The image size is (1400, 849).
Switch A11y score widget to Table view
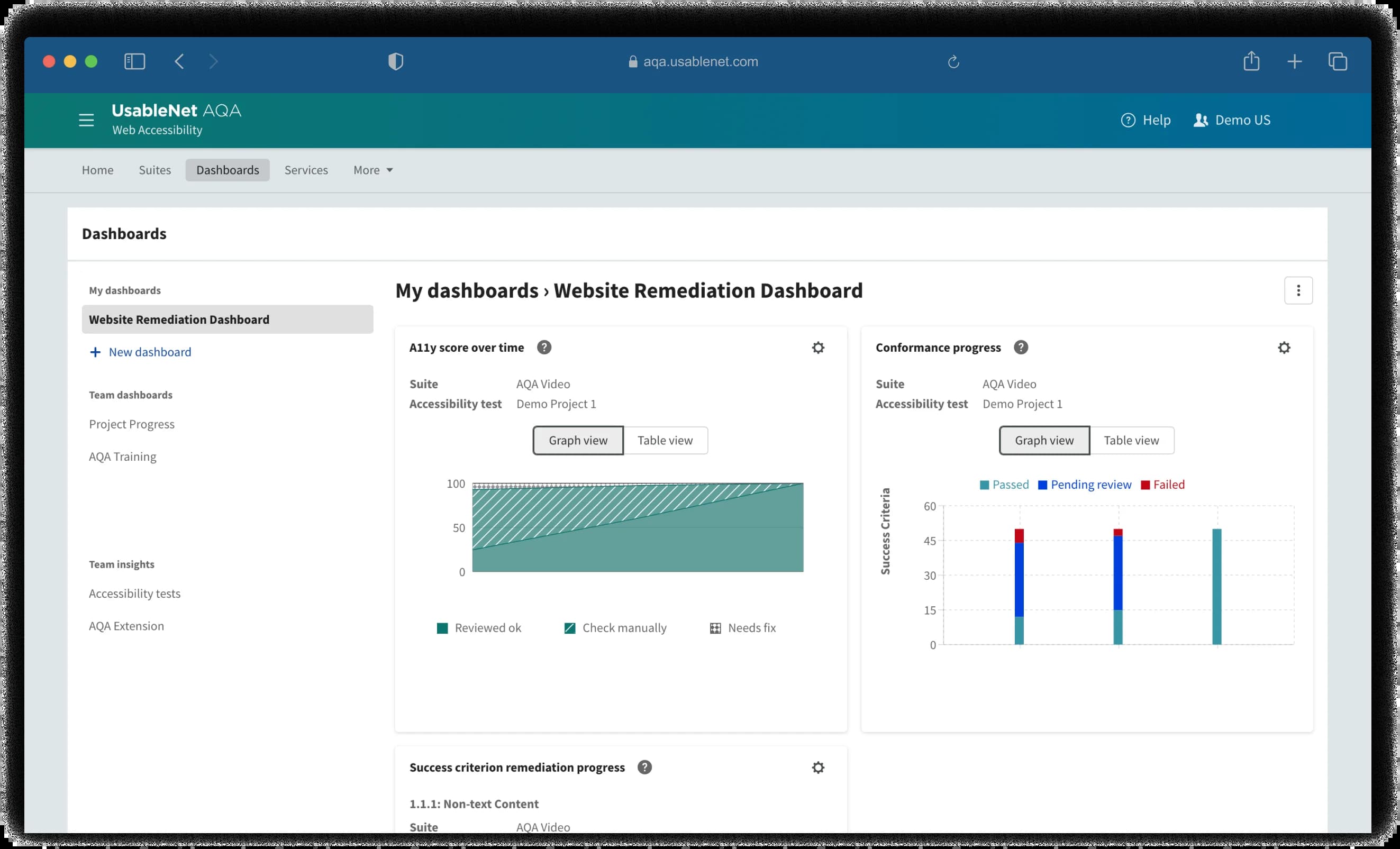coord(665,440)
